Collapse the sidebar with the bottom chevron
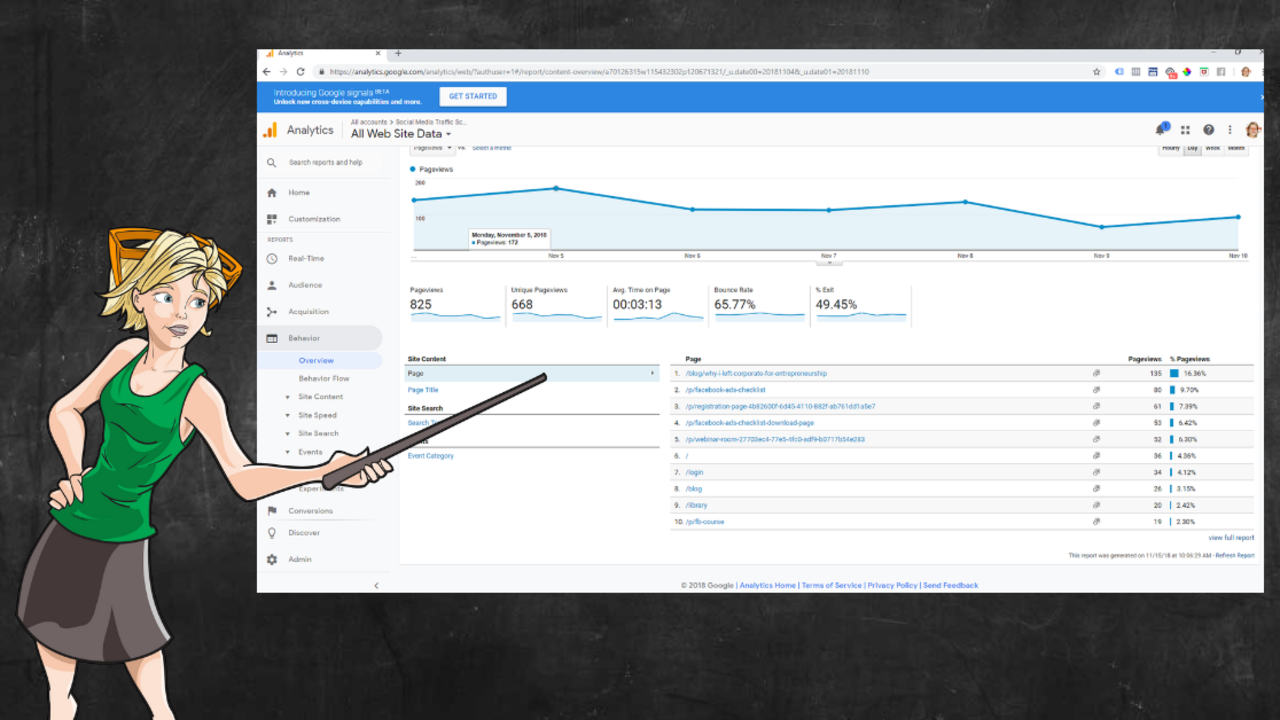 tap(376, 585)
